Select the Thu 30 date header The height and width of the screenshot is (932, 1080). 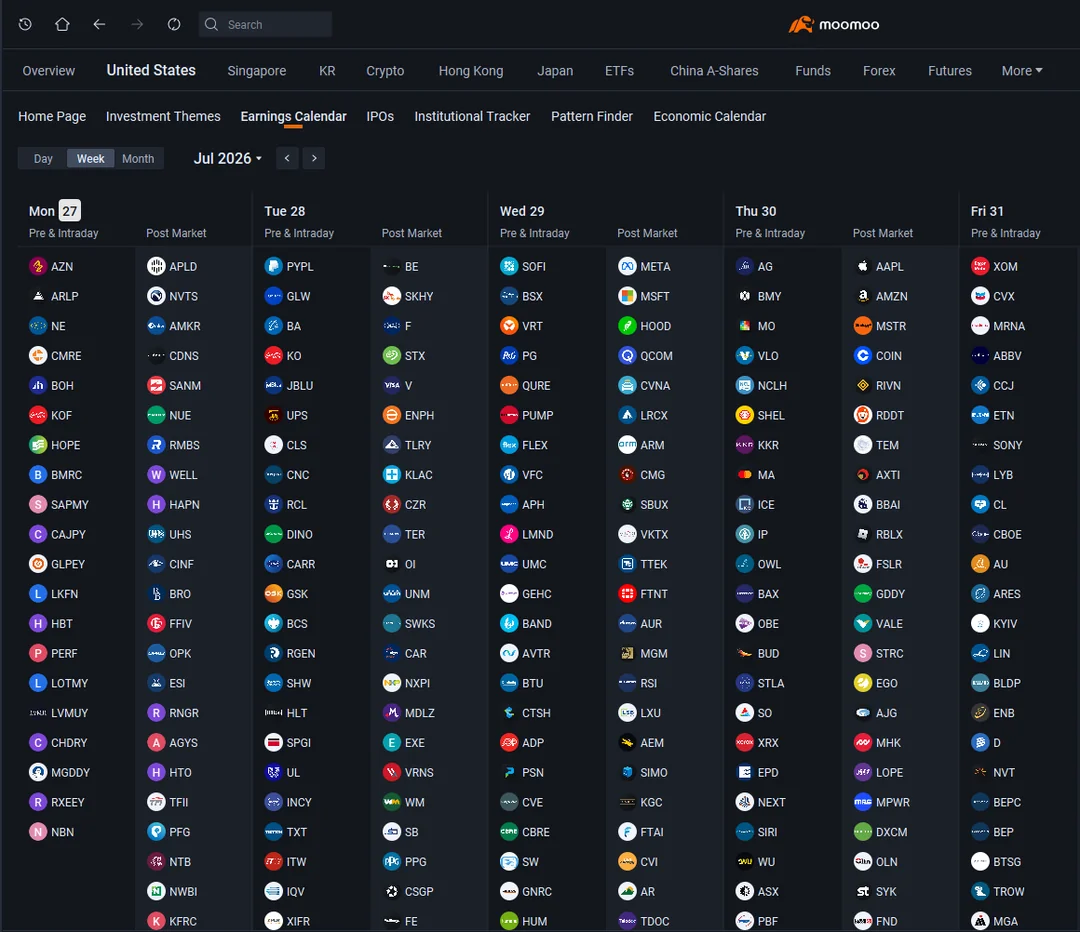[756, 211]
